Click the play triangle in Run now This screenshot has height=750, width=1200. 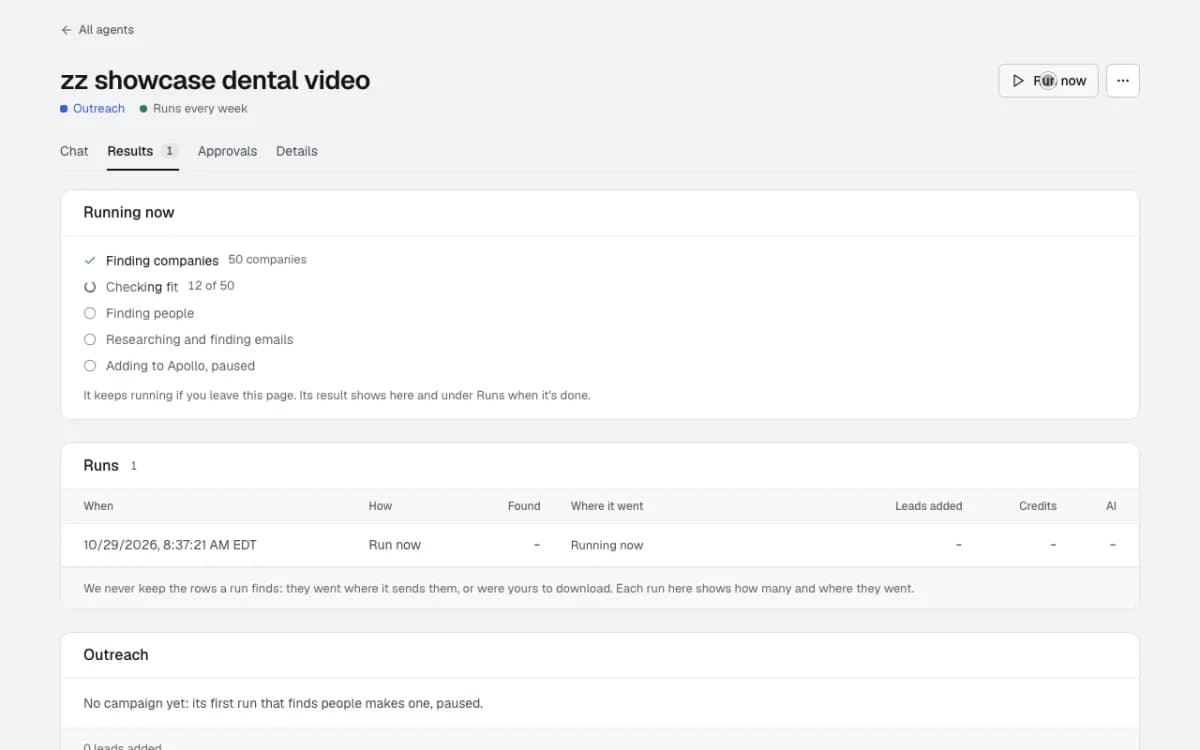[x=1018, y=81]
